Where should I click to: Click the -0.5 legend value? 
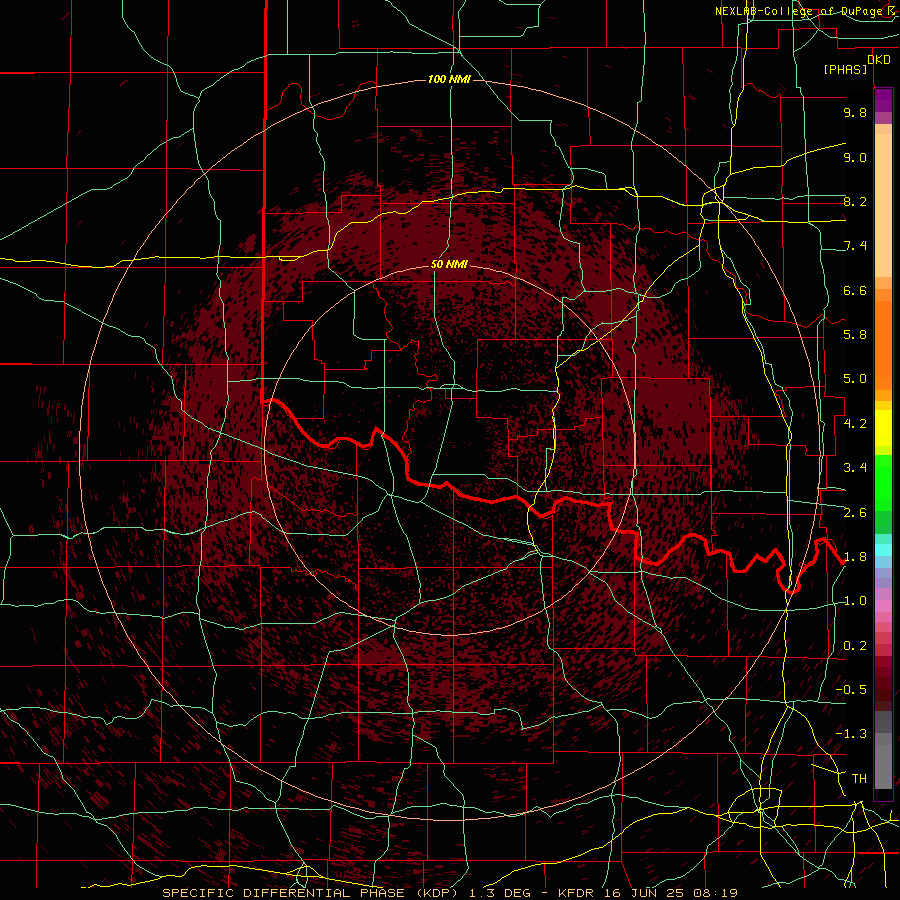pyautogui.click(x=851, y=690)
